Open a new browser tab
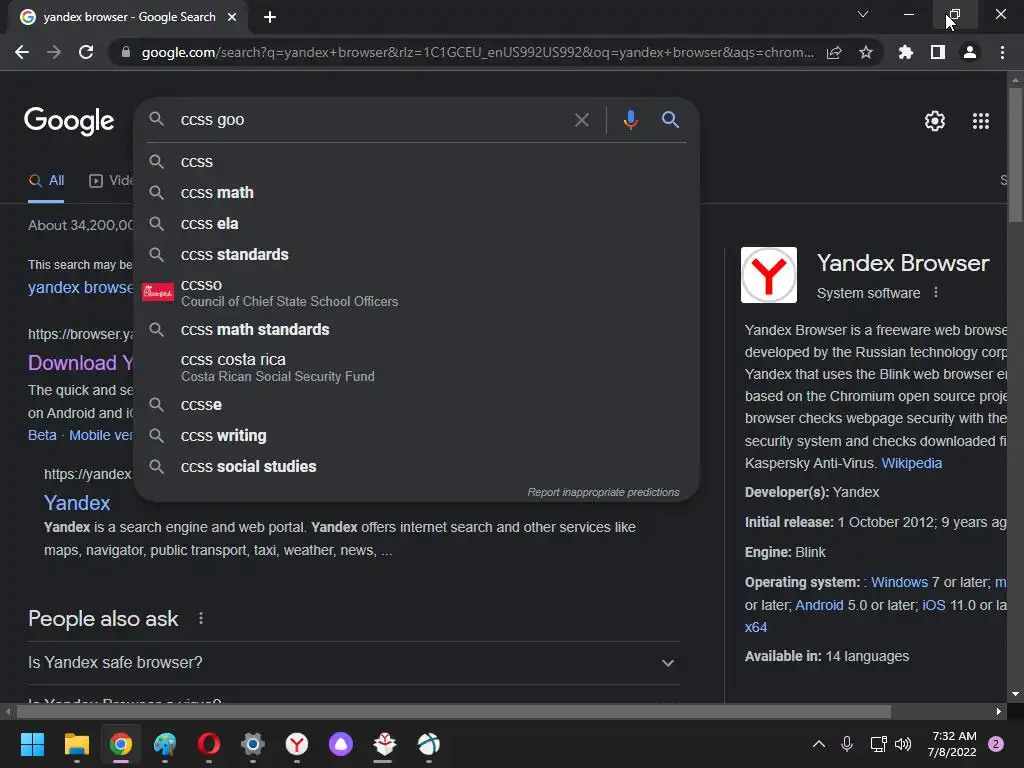Image resolution: width=1024 pixels, height=768 pixels. coord(270,17)
